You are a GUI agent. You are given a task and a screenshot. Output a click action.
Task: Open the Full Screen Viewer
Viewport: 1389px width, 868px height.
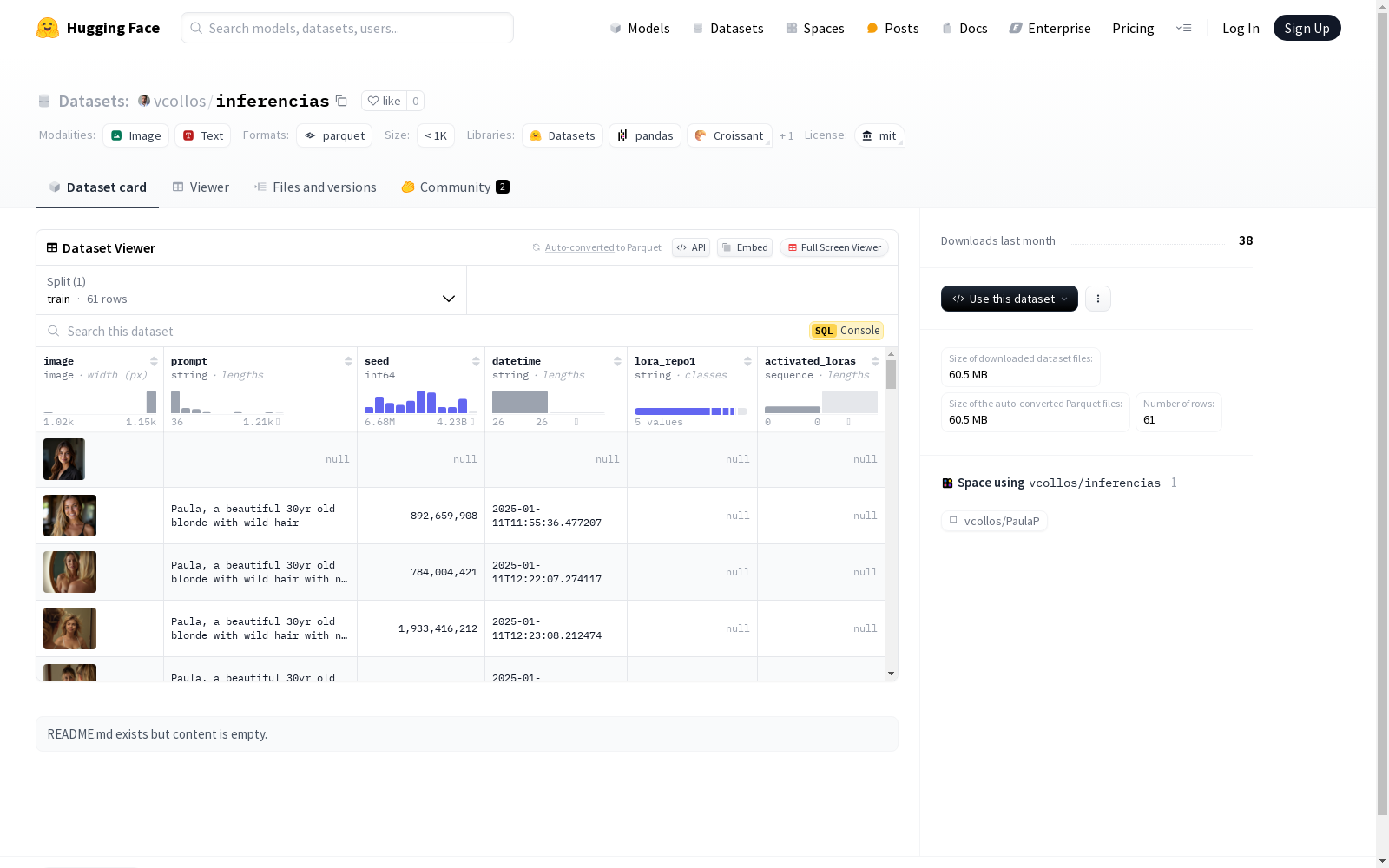(834, 247)
